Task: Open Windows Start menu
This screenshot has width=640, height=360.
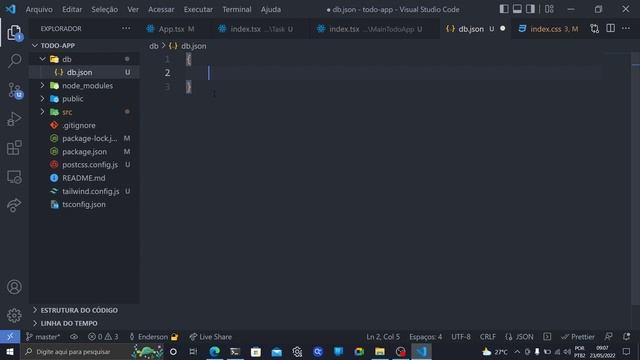Action: point(10,351)
